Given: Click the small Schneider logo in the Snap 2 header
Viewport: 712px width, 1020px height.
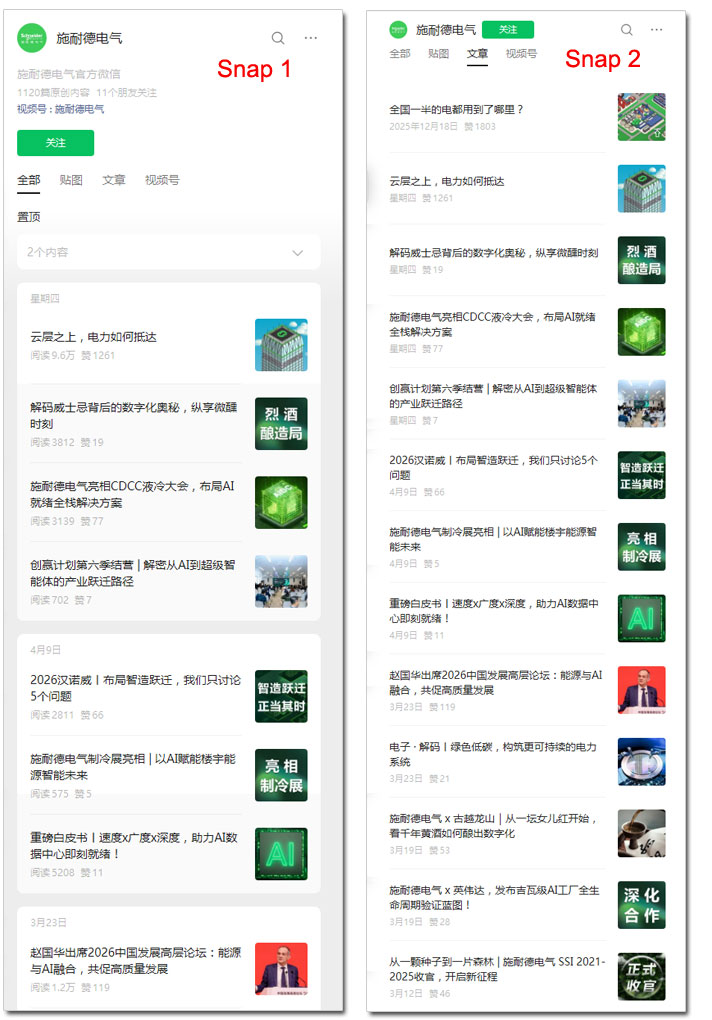Looking at the screenshot, I should 398,30.
